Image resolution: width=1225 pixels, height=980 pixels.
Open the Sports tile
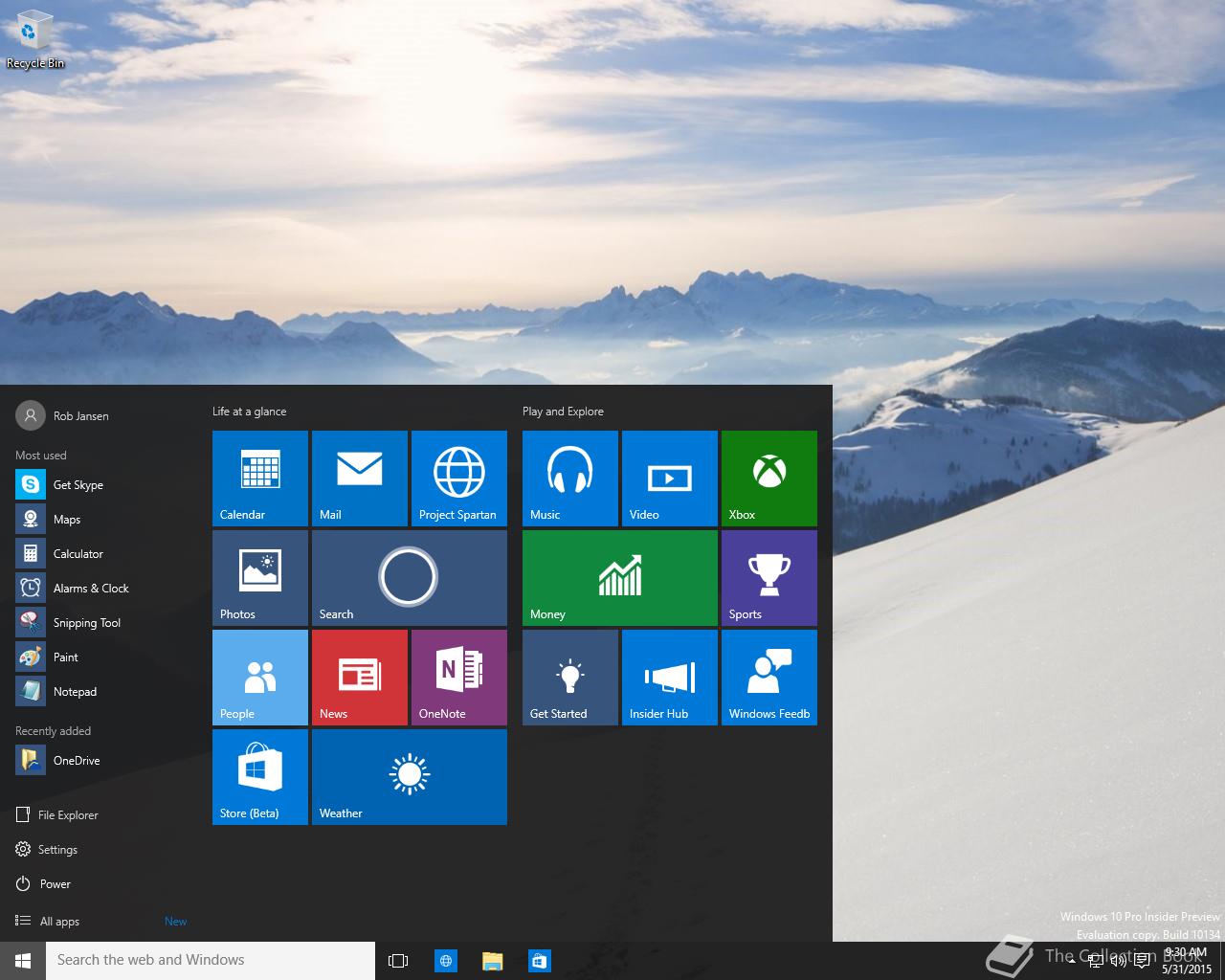click(769, 578)
